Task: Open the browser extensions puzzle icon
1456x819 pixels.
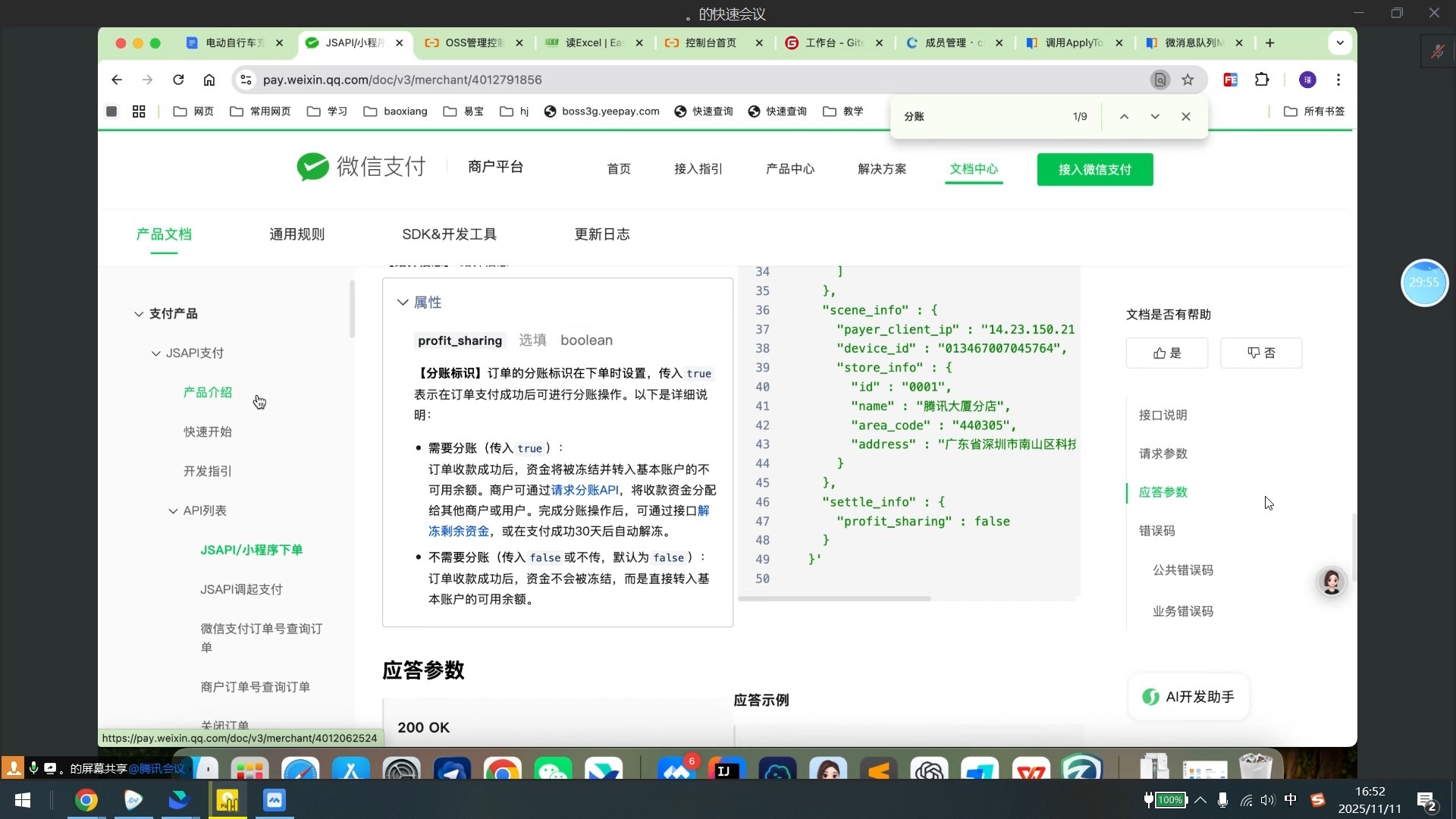Action: coord(1262,80)
